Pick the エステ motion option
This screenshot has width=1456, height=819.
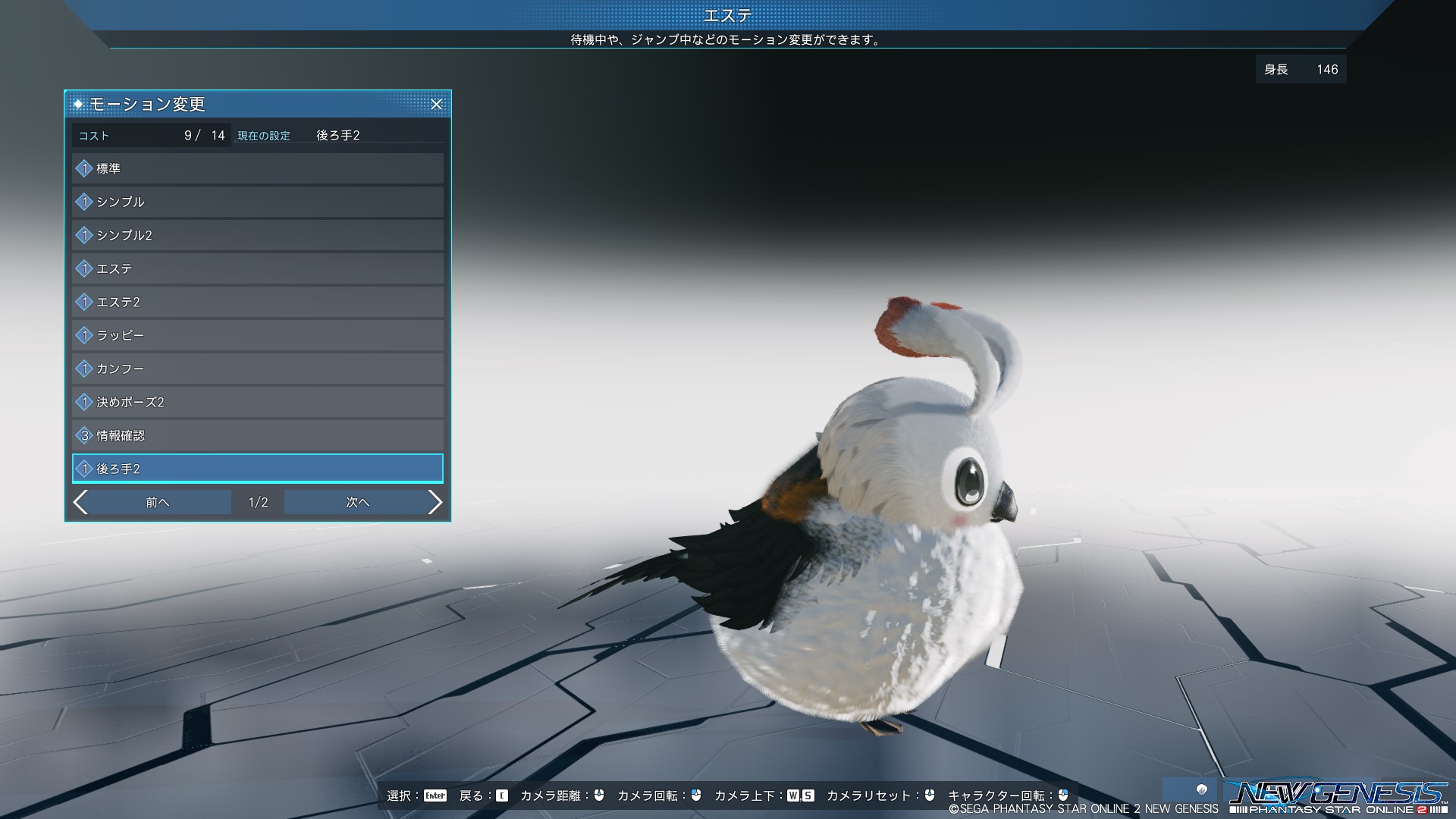tap(258, 268)
